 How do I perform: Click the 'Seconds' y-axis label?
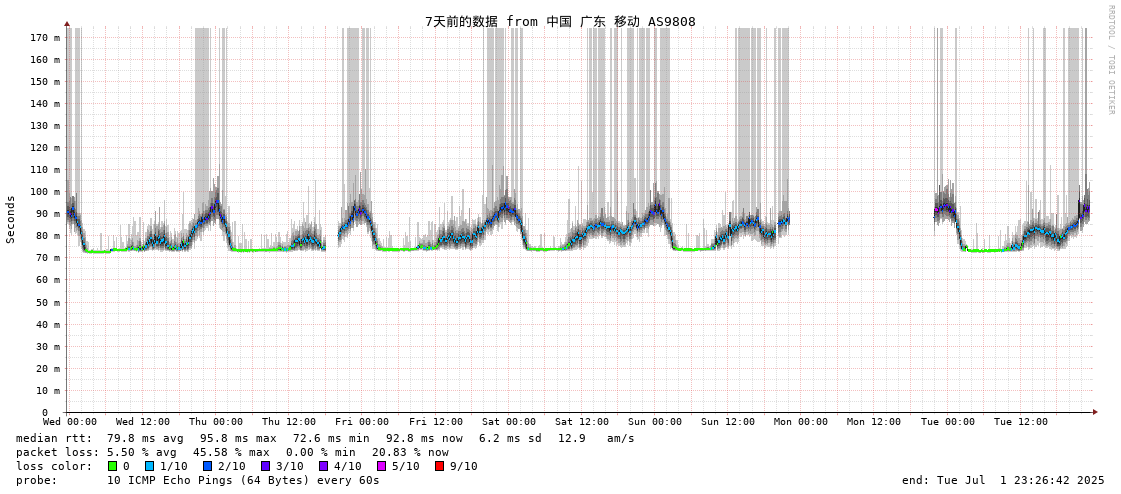(11, 219)
